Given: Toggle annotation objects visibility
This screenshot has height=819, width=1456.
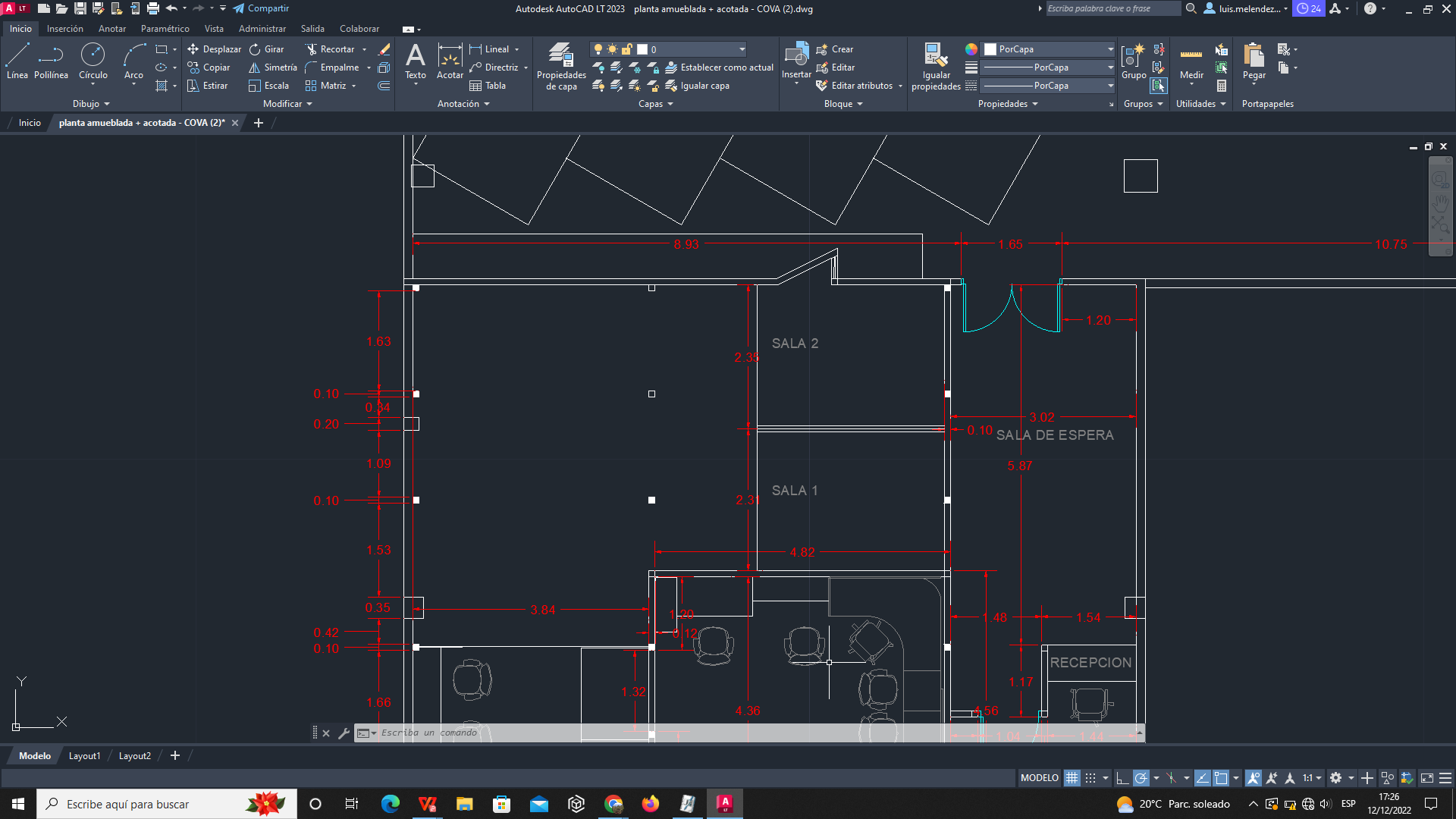Looking at the screenshot, I should (x=1254, y=778).
